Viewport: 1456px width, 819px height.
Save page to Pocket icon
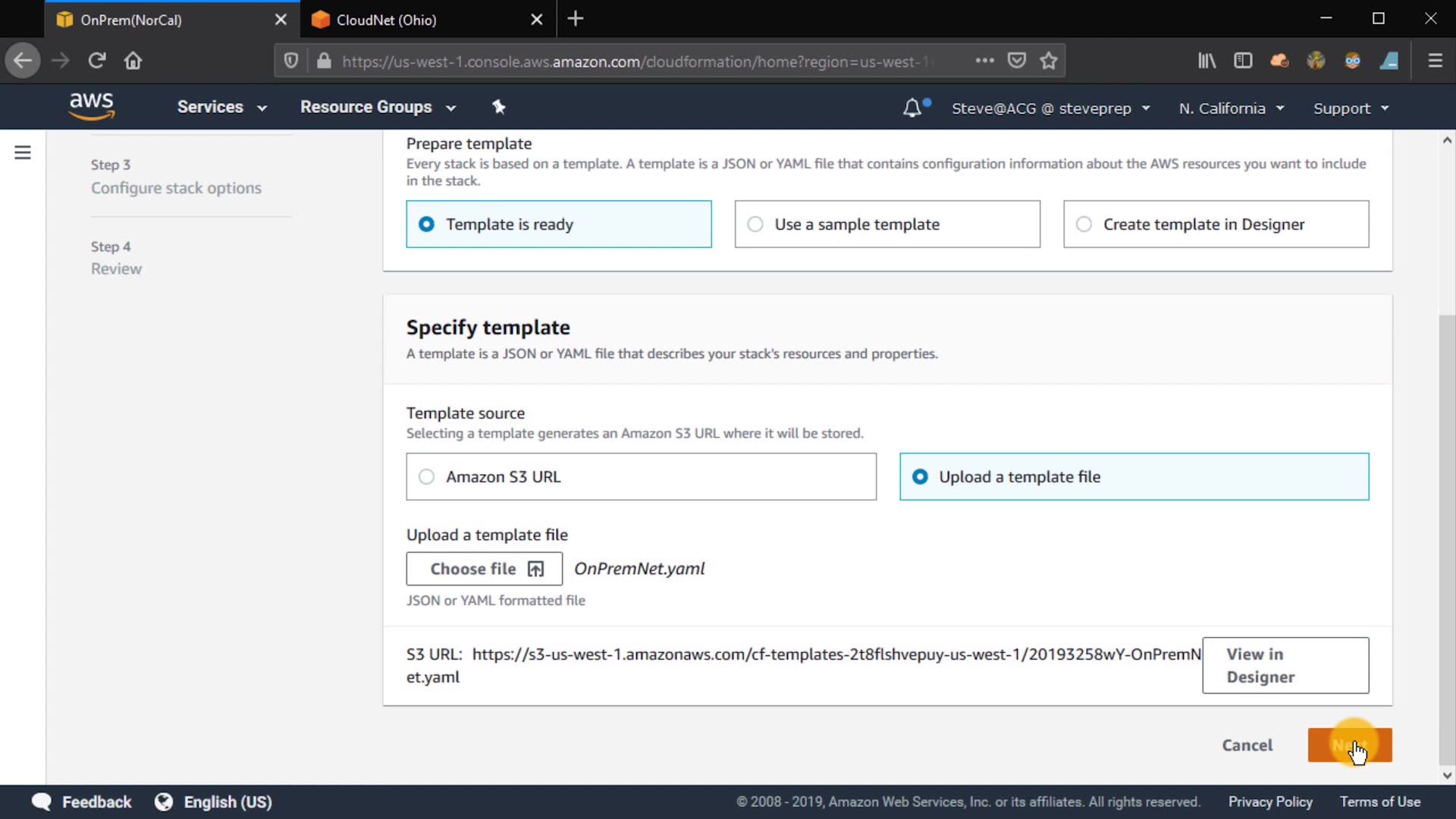1016,61
